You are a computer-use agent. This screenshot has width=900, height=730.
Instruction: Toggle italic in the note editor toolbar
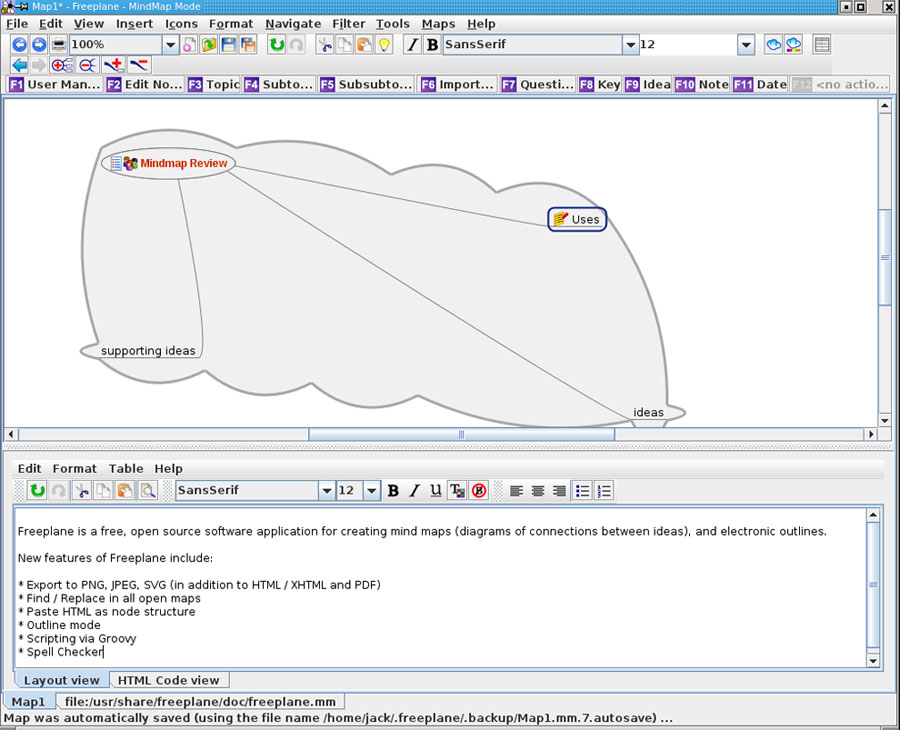click(x=414, y=490)
